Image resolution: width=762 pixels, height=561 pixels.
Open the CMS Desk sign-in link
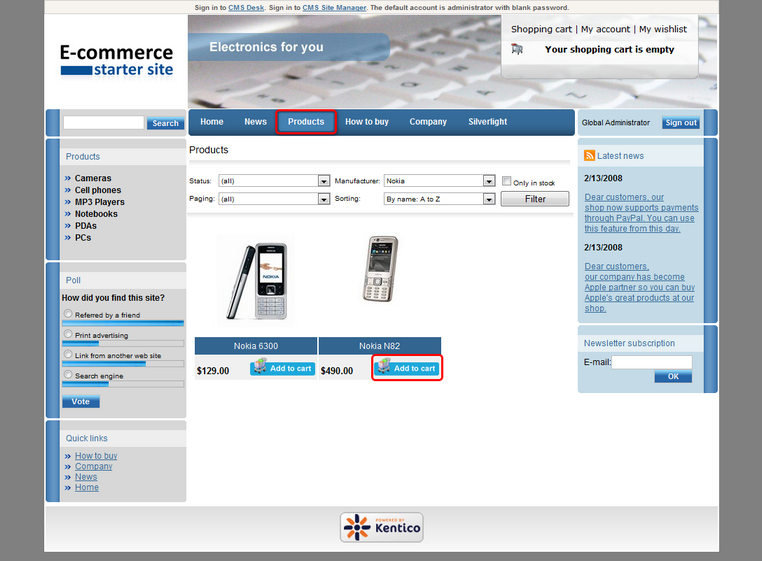click(x=246, y=7)
